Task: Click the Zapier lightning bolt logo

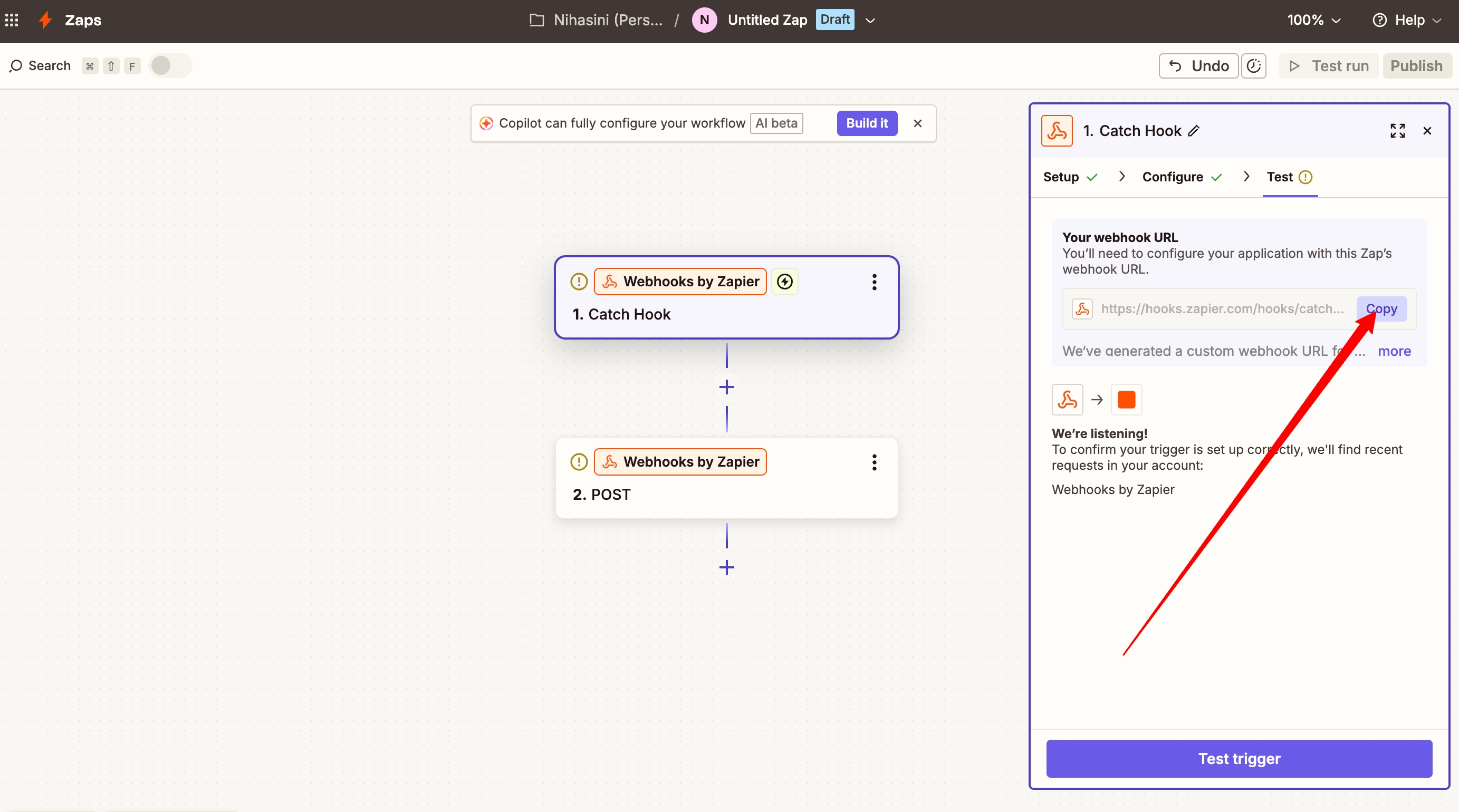Action: coord(45,21)
